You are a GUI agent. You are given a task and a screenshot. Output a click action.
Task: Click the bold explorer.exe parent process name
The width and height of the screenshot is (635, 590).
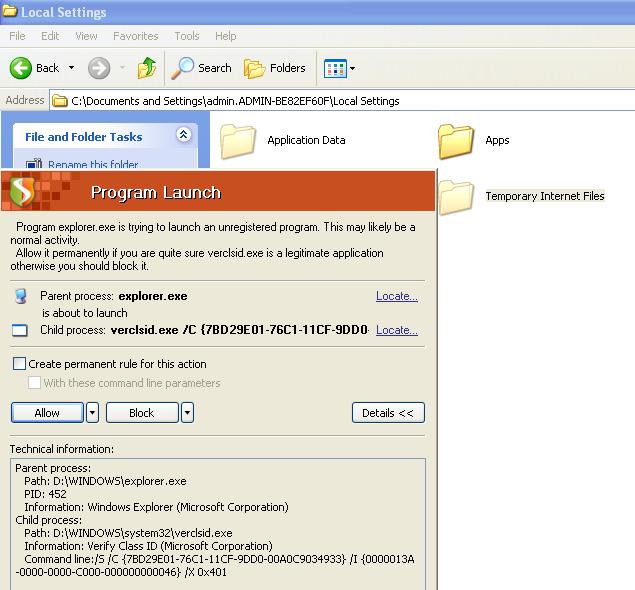pyautogui.click(x=153, y=296)
